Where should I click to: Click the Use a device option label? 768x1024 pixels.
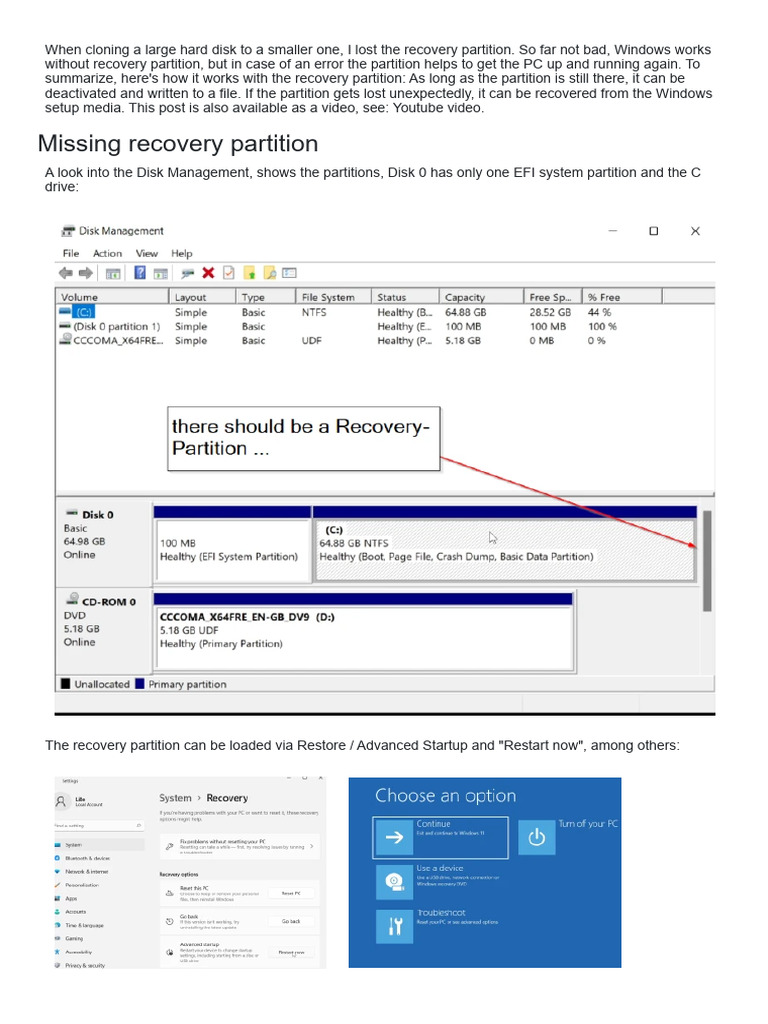440,868
